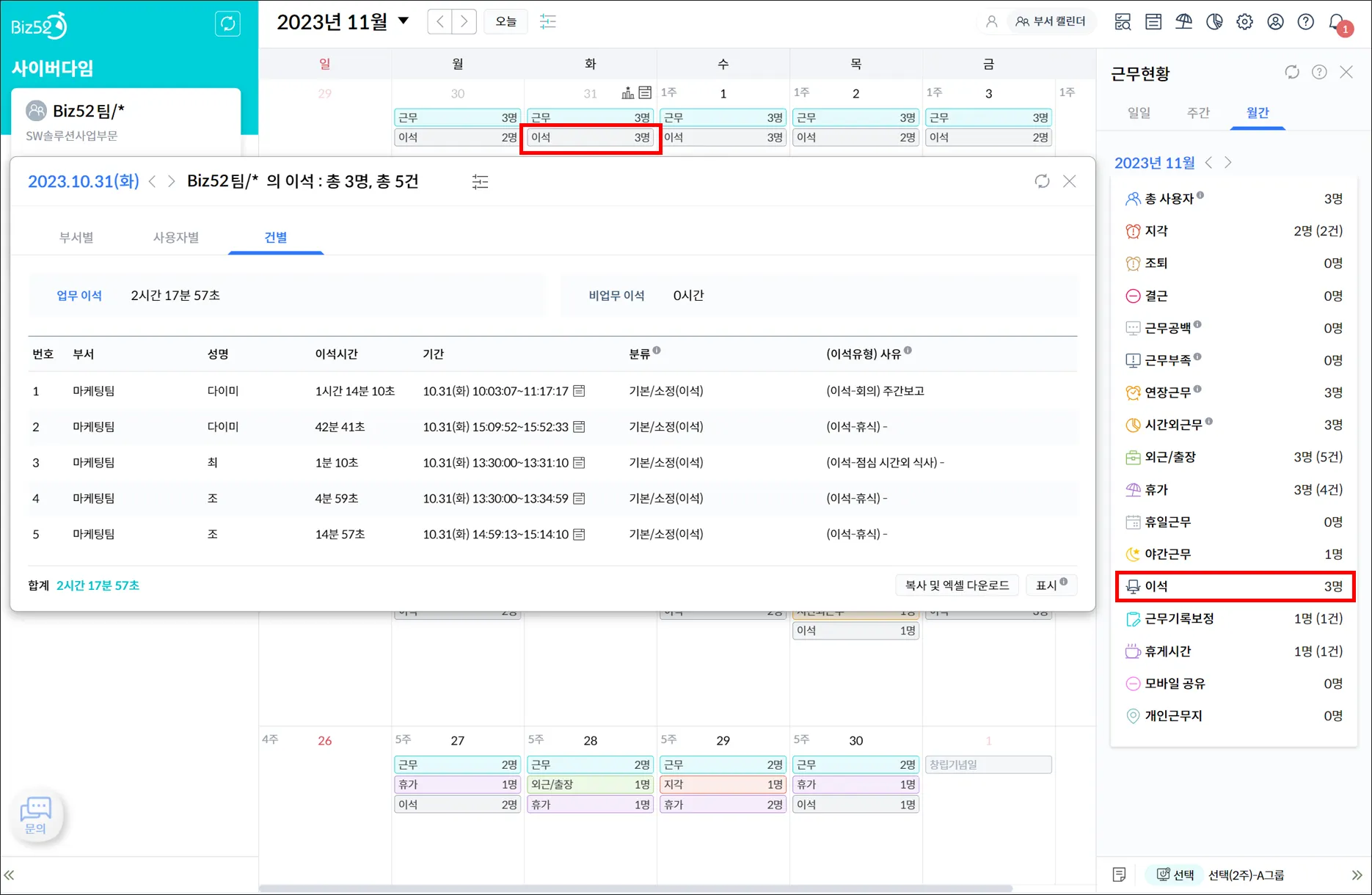Expand the right panel double chevron

(1357, 875)
